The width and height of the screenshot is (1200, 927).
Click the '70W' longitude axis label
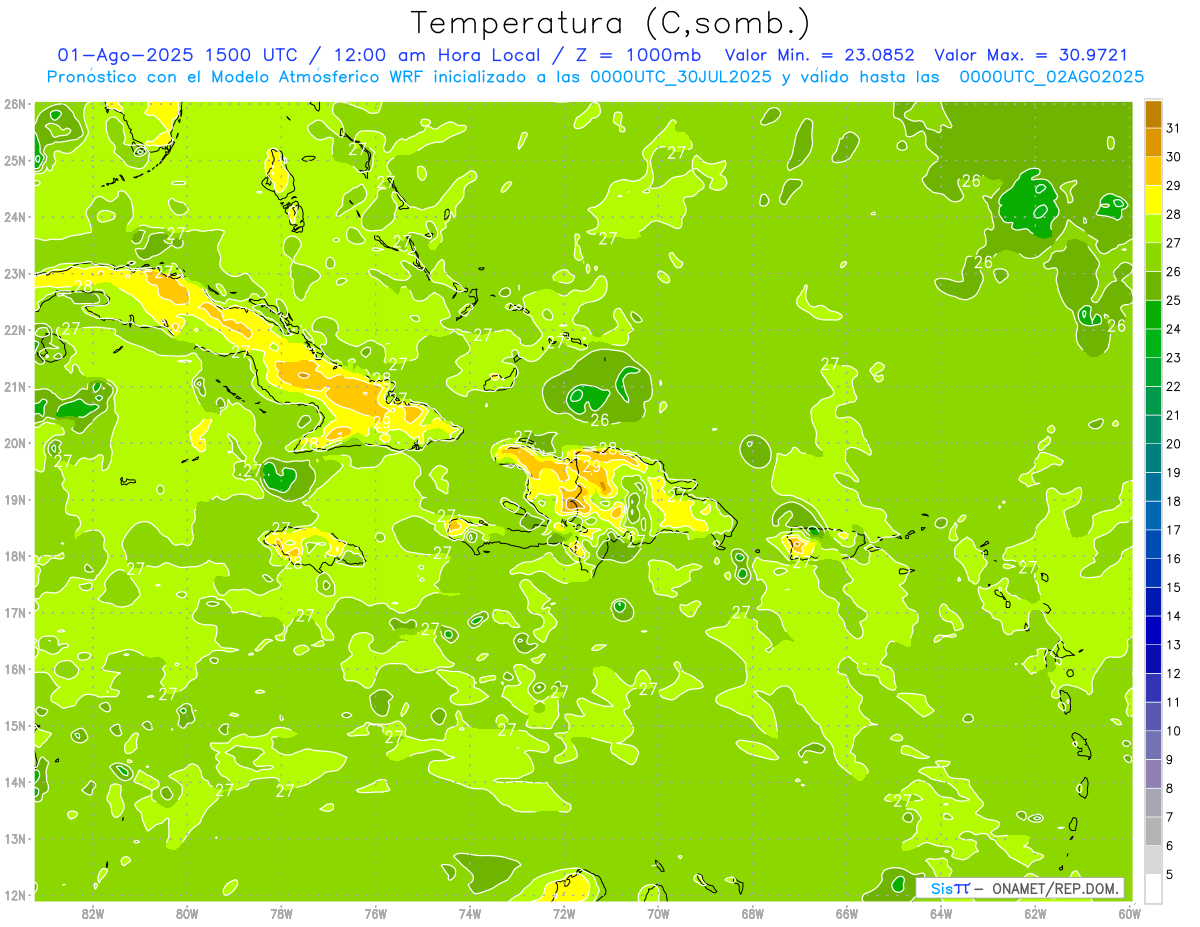pyautogui.click(x=658, y=913)
